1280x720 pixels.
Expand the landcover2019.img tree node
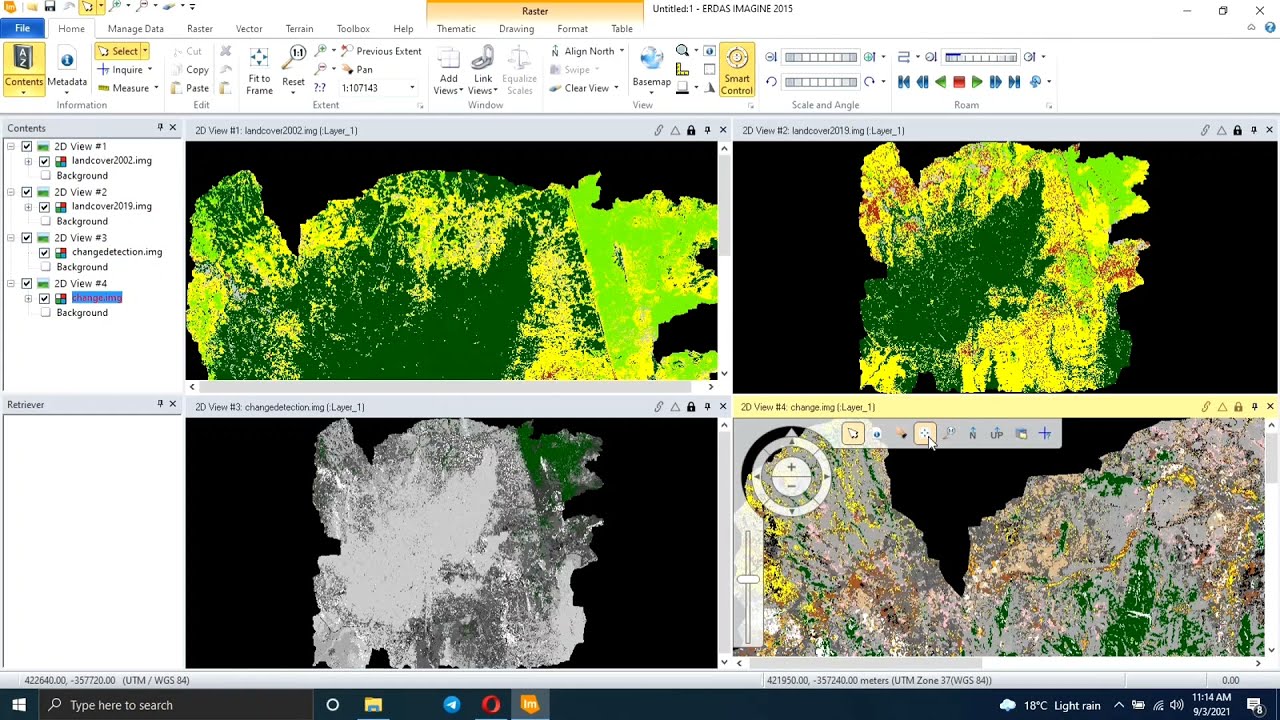pos(28,207)
